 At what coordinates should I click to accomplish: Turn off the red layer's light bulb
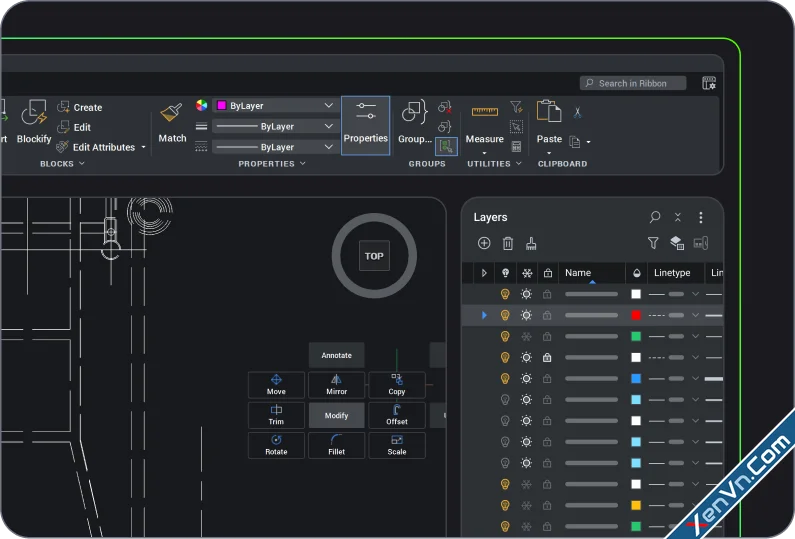pyautogui.click(x=504, y=315)
